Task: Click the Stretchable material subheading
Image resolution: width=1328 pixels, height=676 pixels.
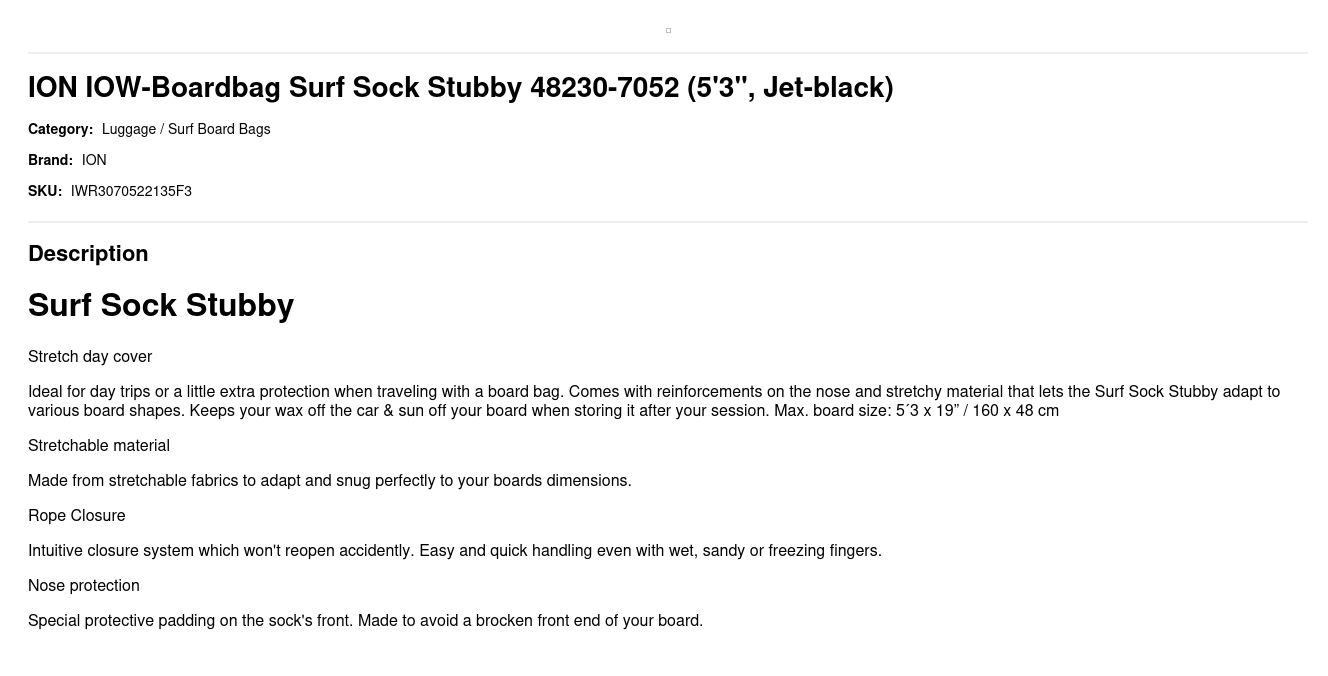Action: 99,446
